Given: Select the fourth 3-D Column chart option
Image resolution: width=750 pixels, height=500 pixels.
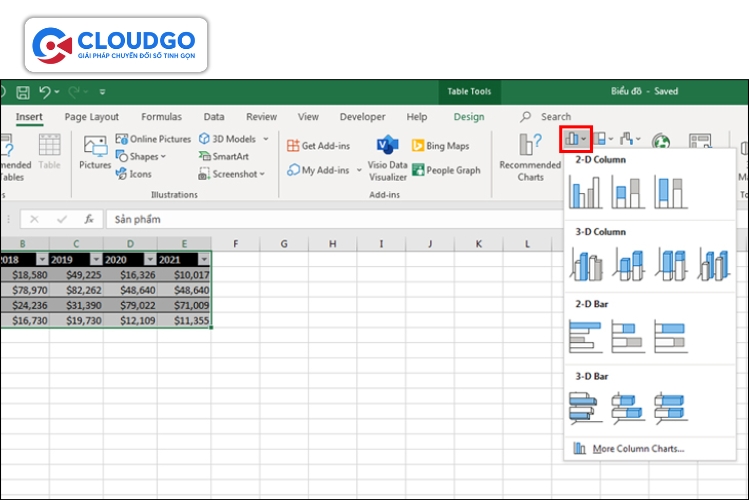Looking at the screenshot, I should [x=713, y=265].
